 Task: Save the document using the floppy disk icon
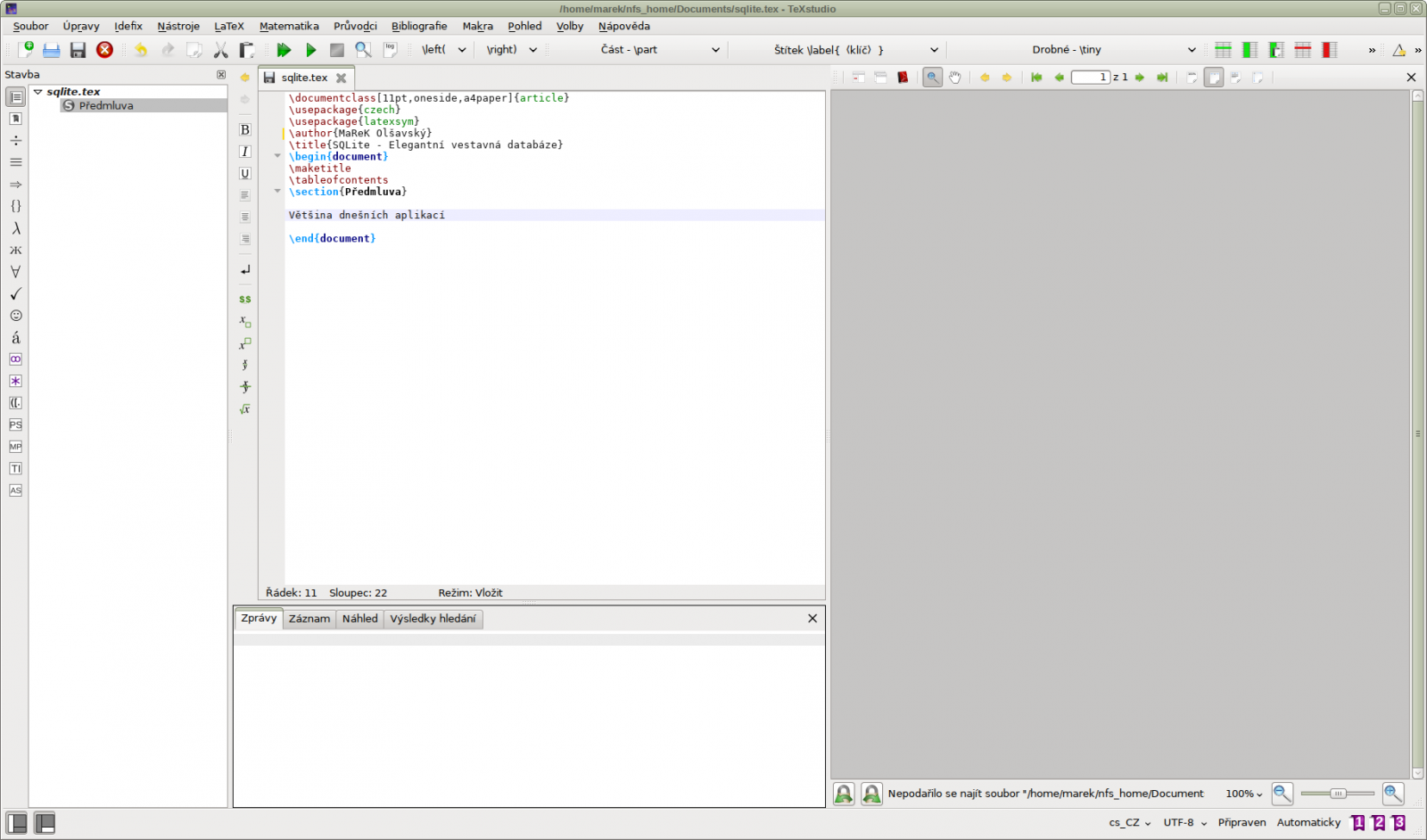[x=78, y=50]
